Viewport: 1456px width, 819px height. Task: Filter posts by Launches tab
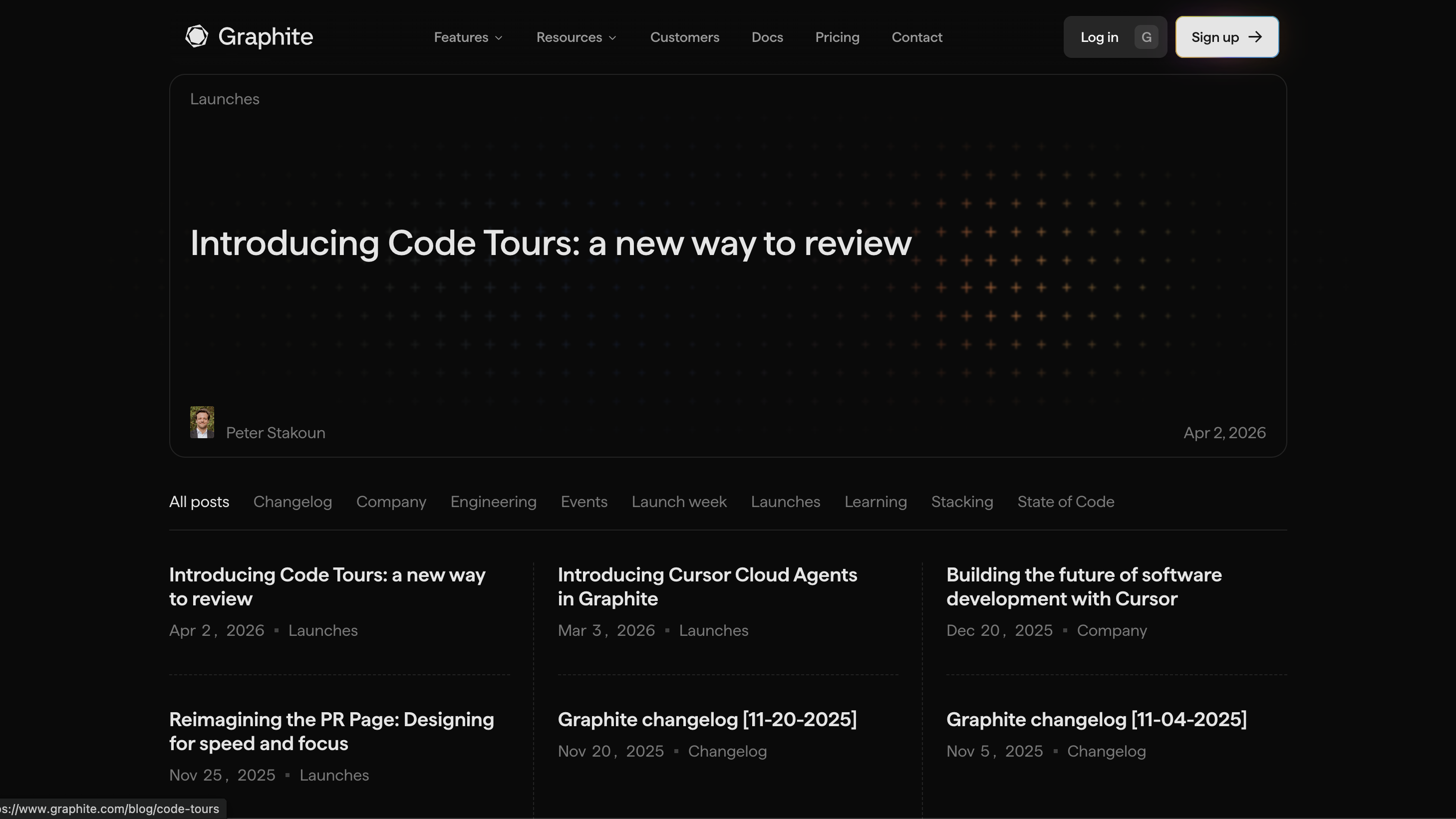point(785,502)
